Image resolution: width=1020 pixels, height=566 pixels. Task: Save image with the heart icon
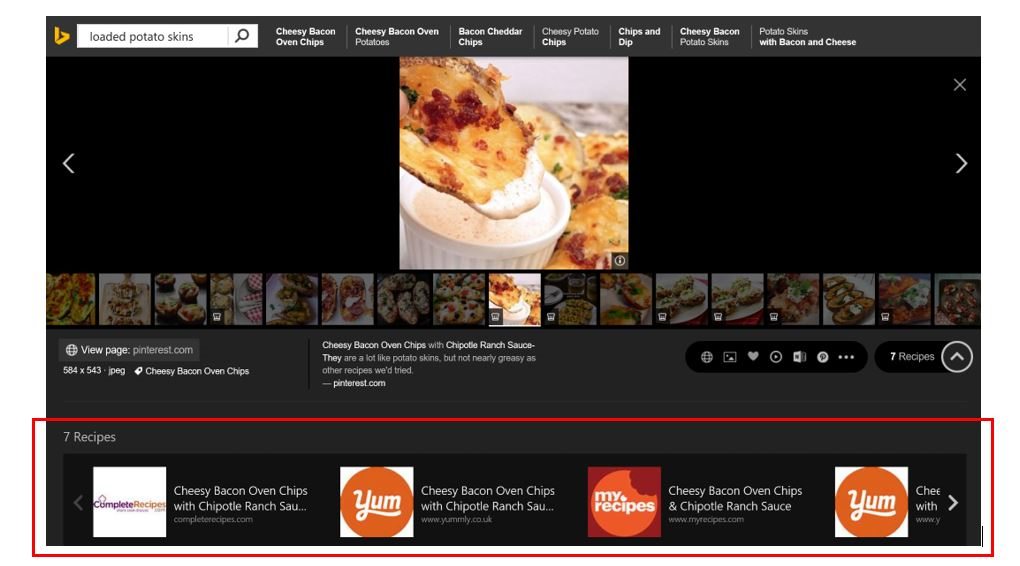[753, 357]
